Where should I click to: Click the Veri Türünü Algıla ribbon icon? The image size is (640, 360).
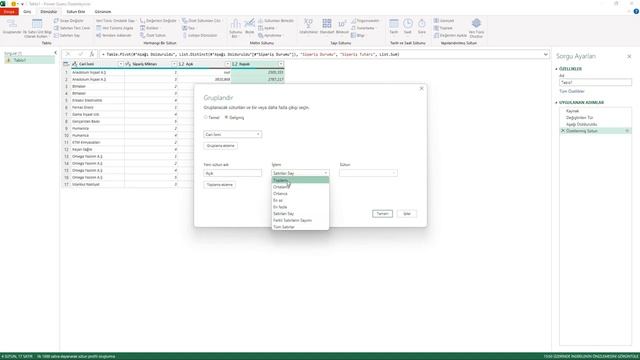[115, 28]
